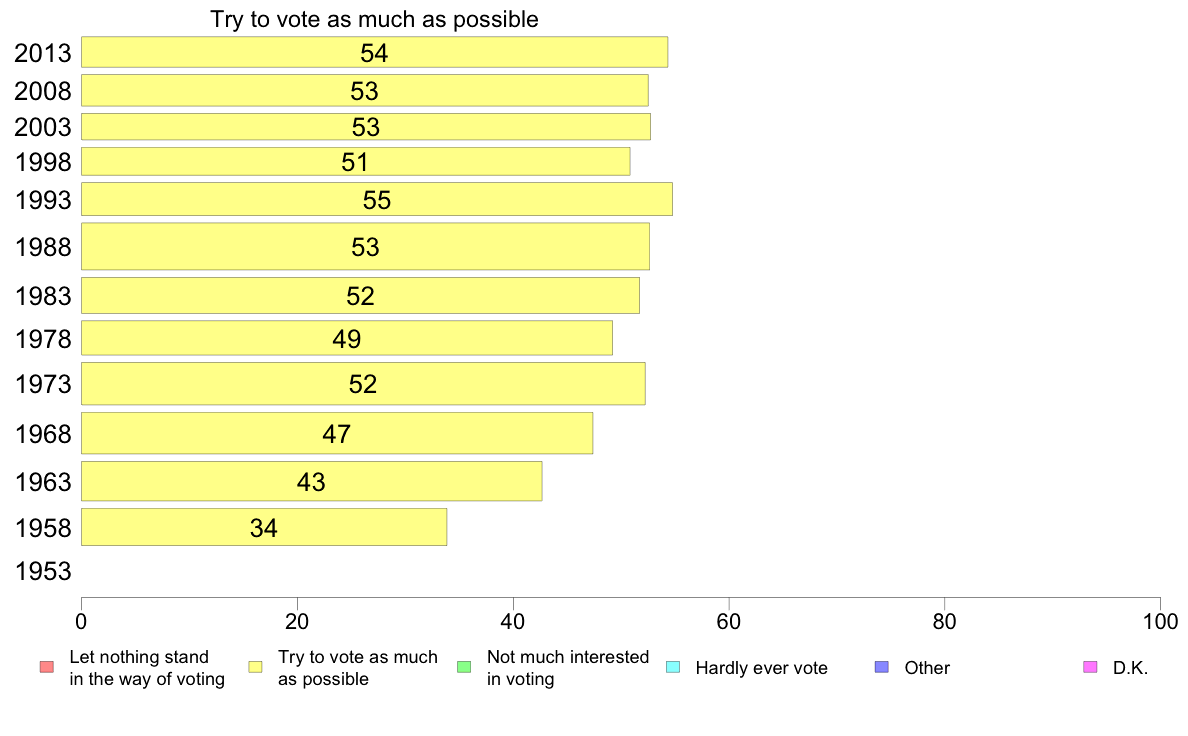Select the 1958 bar showing 34

click(264, 528)
